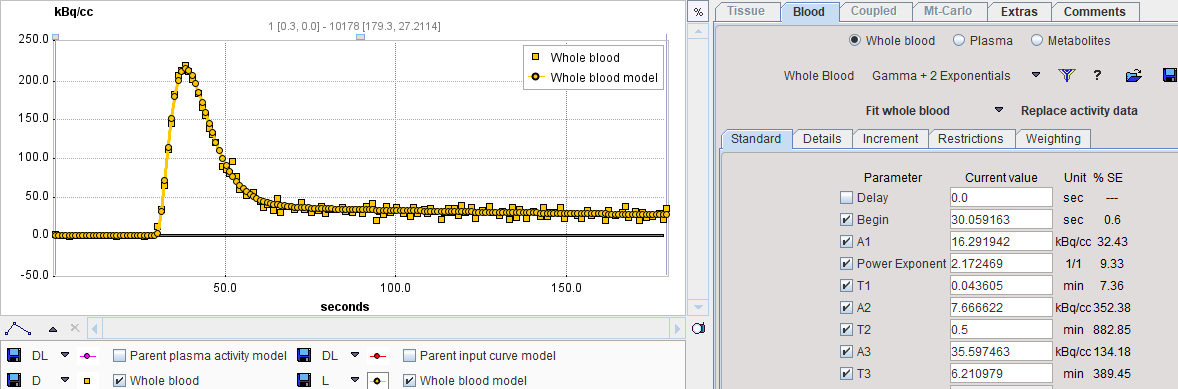Save Parent plasma activity model curve via disk icon
The width and height of the screenshot is (1178, 389).
coord(14,355)
